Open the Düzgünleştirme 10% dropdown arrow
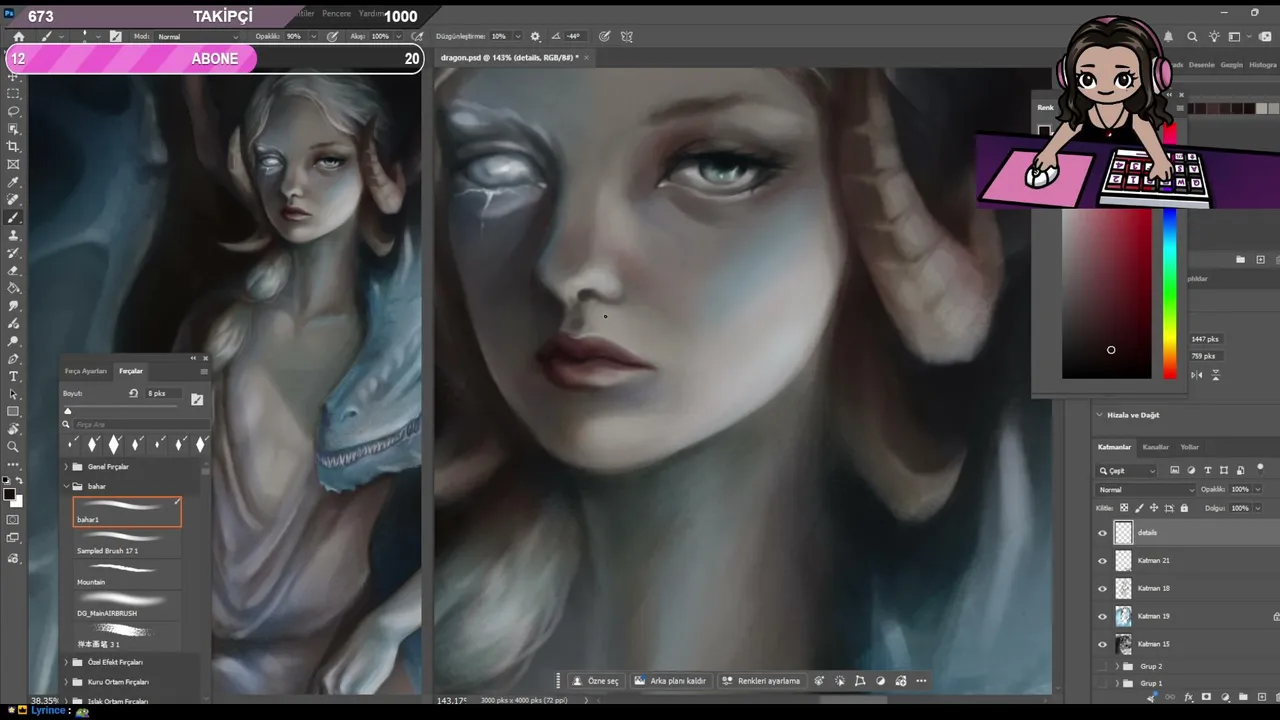Screen dimensions: 1280x720 [517, 37]
